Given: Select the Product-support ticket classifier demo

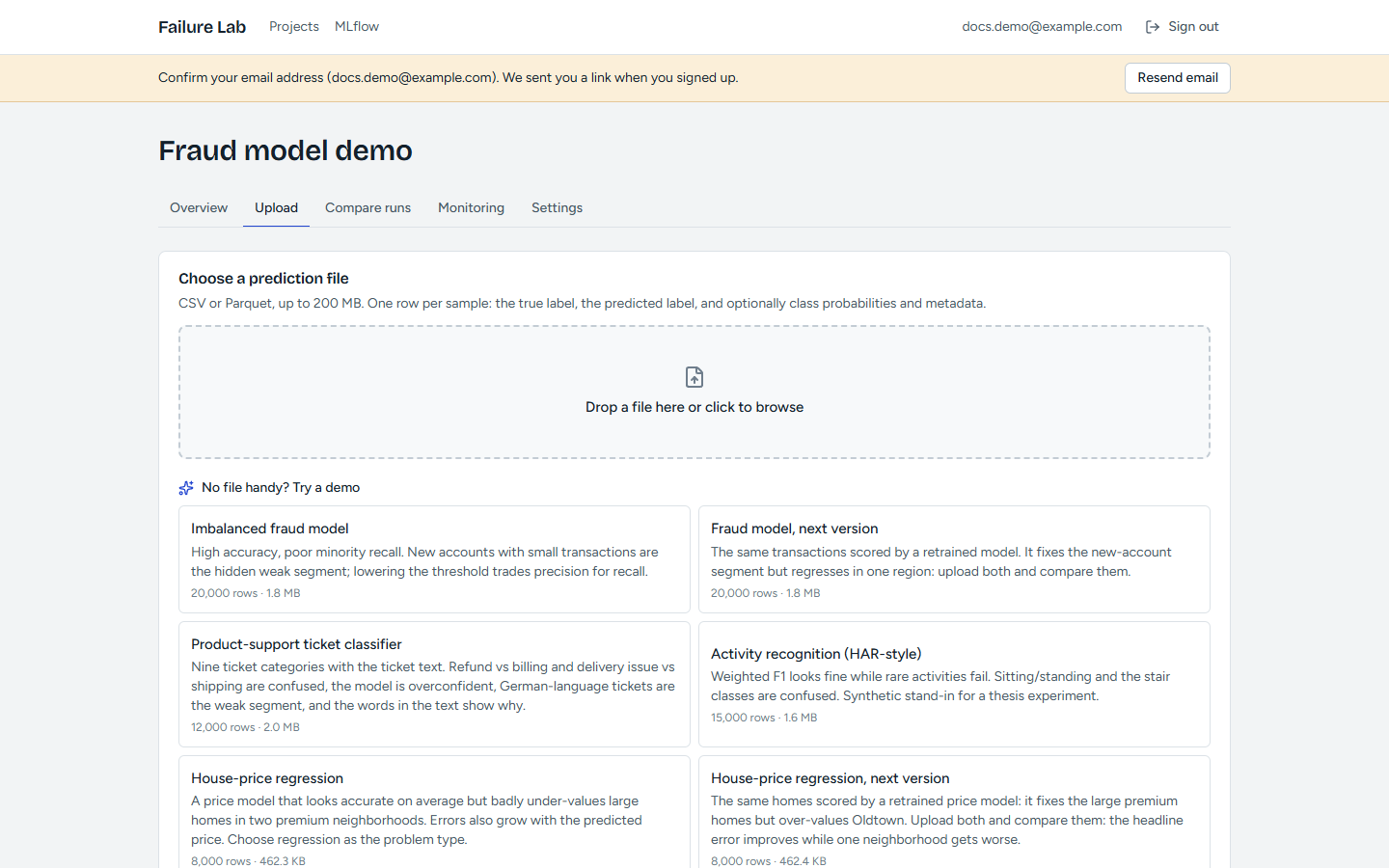Looking at the screenshot, I should click(x=434, y=684).
